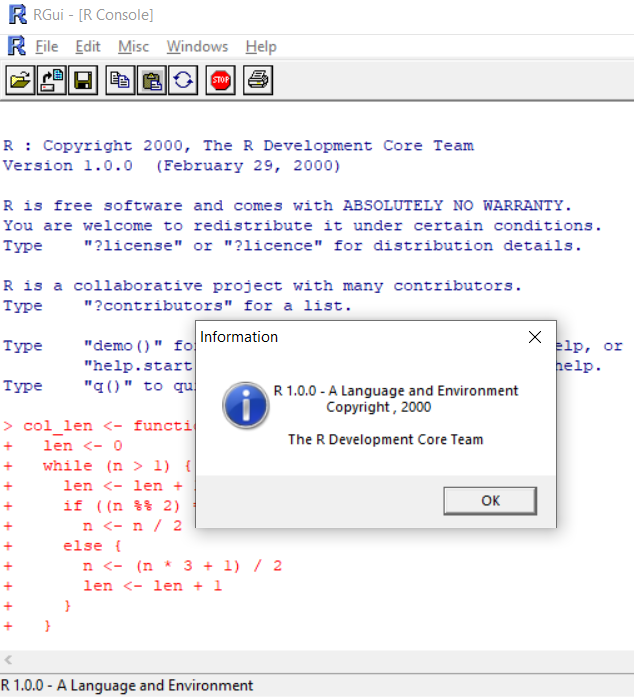This screenshot has height=698, width=634.
Task: Click the Copy toolbar icon
Action: [120, 81]
